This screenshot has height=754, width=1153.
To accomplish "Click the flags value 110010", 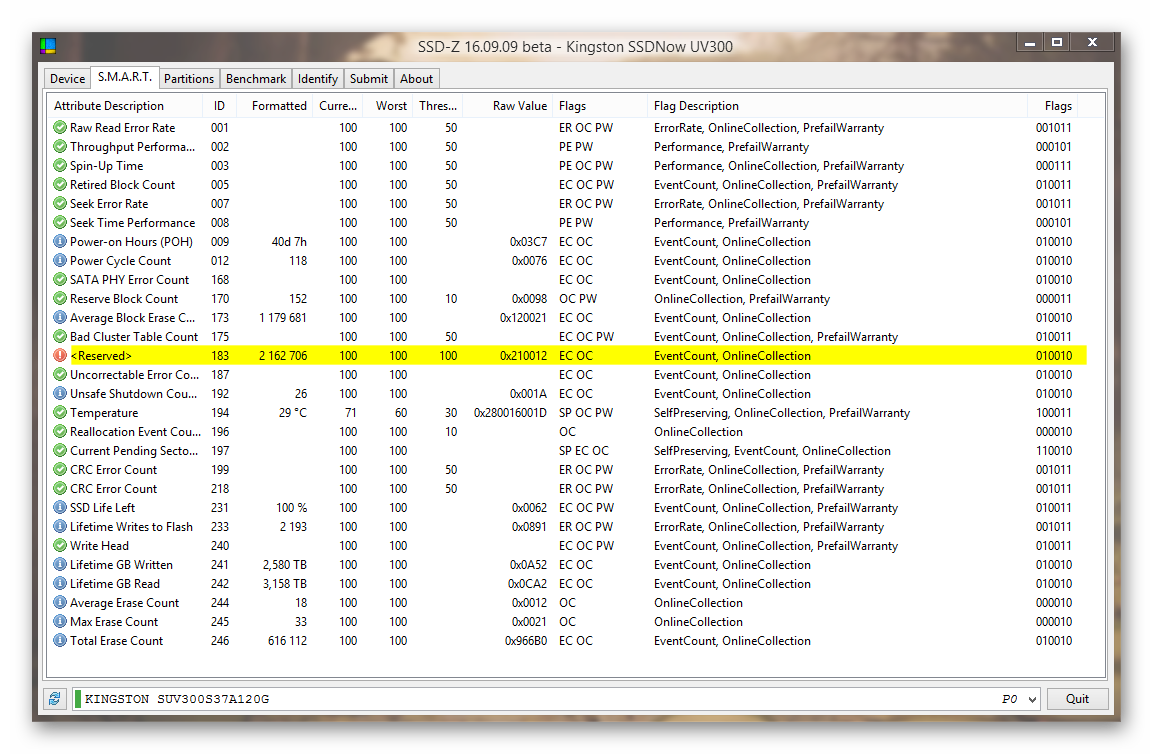I will click(x=1054, y=451).
